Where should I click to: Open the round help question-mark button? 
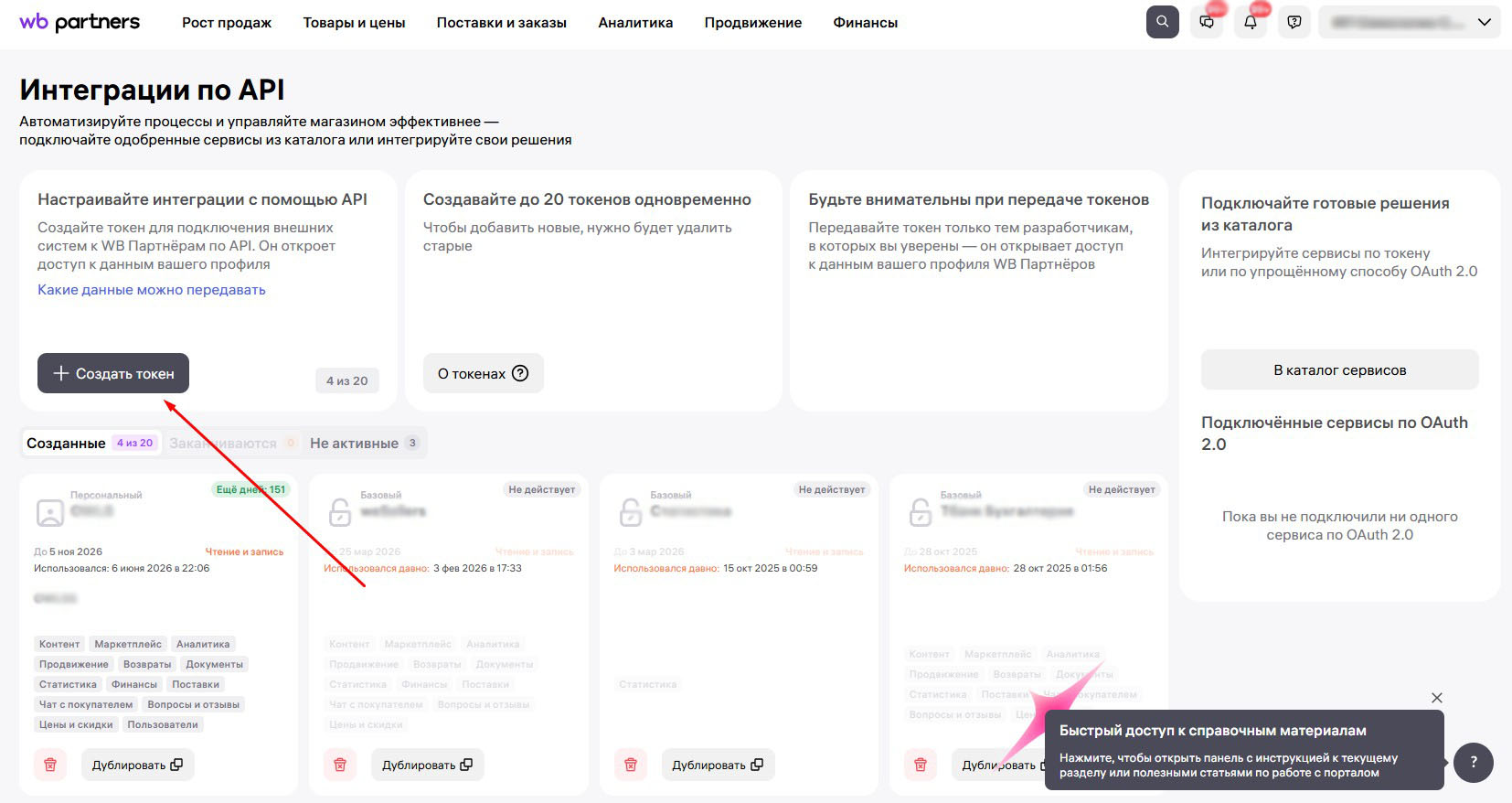point(1474,762)
